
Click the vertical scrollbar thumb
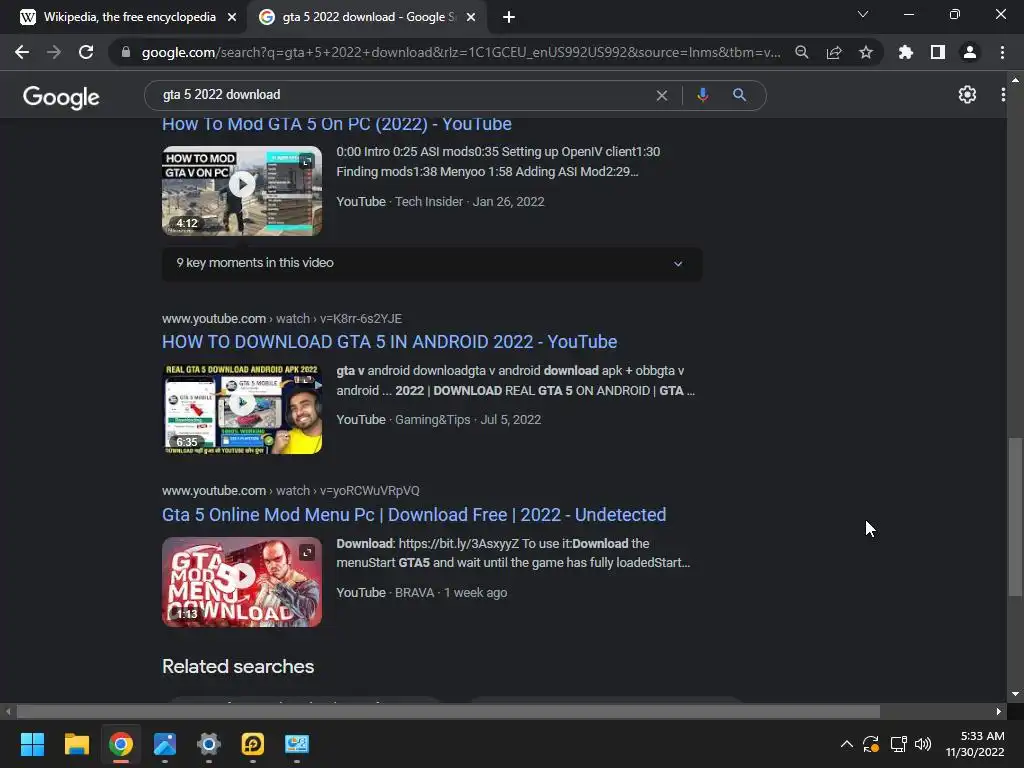(x=1014, y=516)
